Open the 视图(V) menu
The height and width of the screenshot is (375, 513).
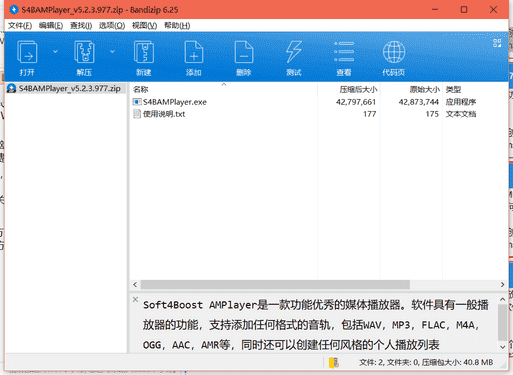tap(144, 26)
